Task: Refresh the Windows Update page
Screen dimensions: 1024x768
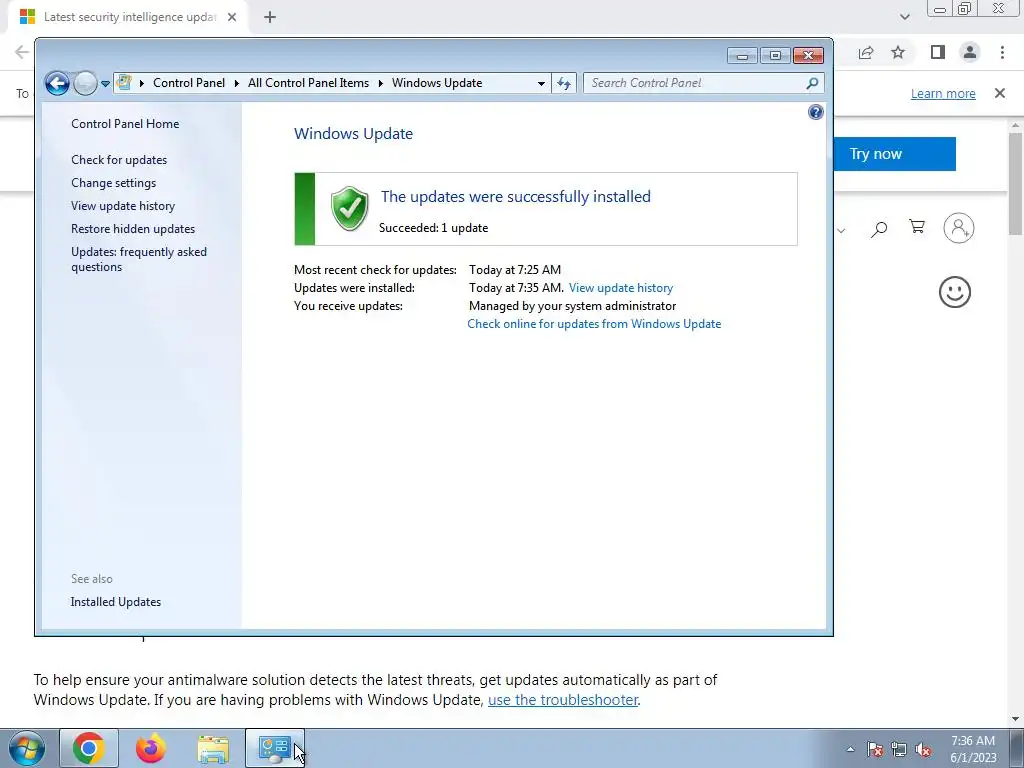Action: [564, 83]
